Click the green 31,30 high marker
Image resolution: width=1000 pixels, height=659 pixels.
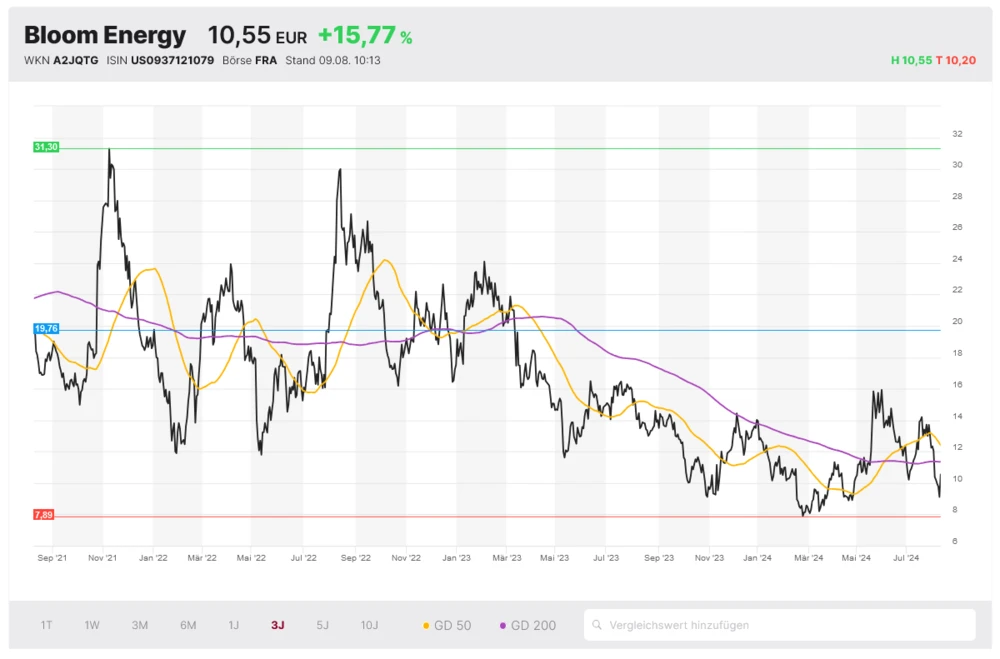click(46, 147)
